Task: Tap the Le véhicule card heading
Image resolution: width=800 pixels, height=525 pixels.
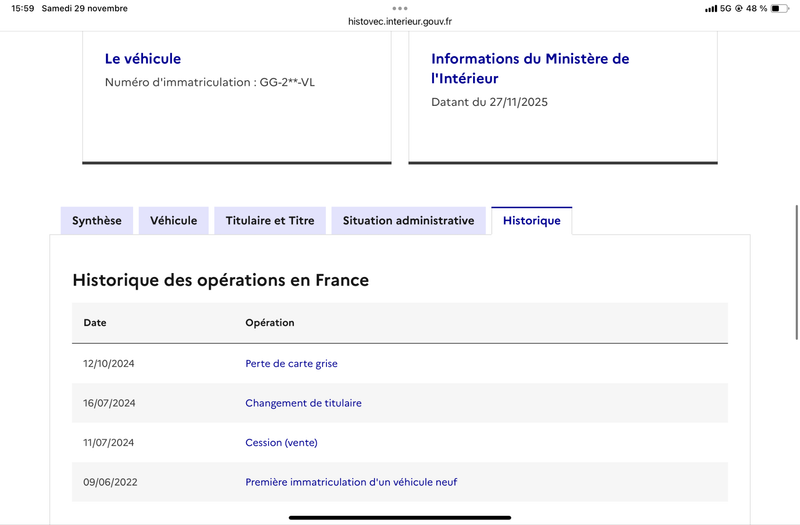Action: [143, 59]
